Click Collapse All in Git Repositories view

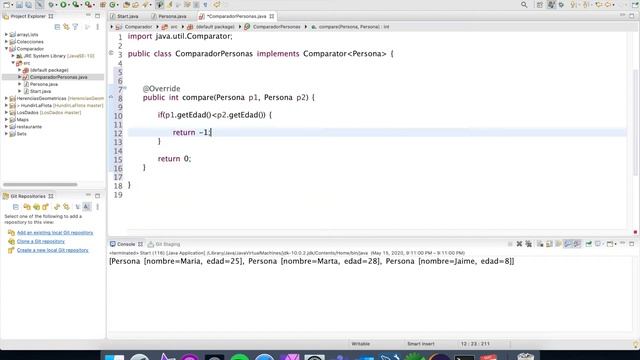click(16, 207)
